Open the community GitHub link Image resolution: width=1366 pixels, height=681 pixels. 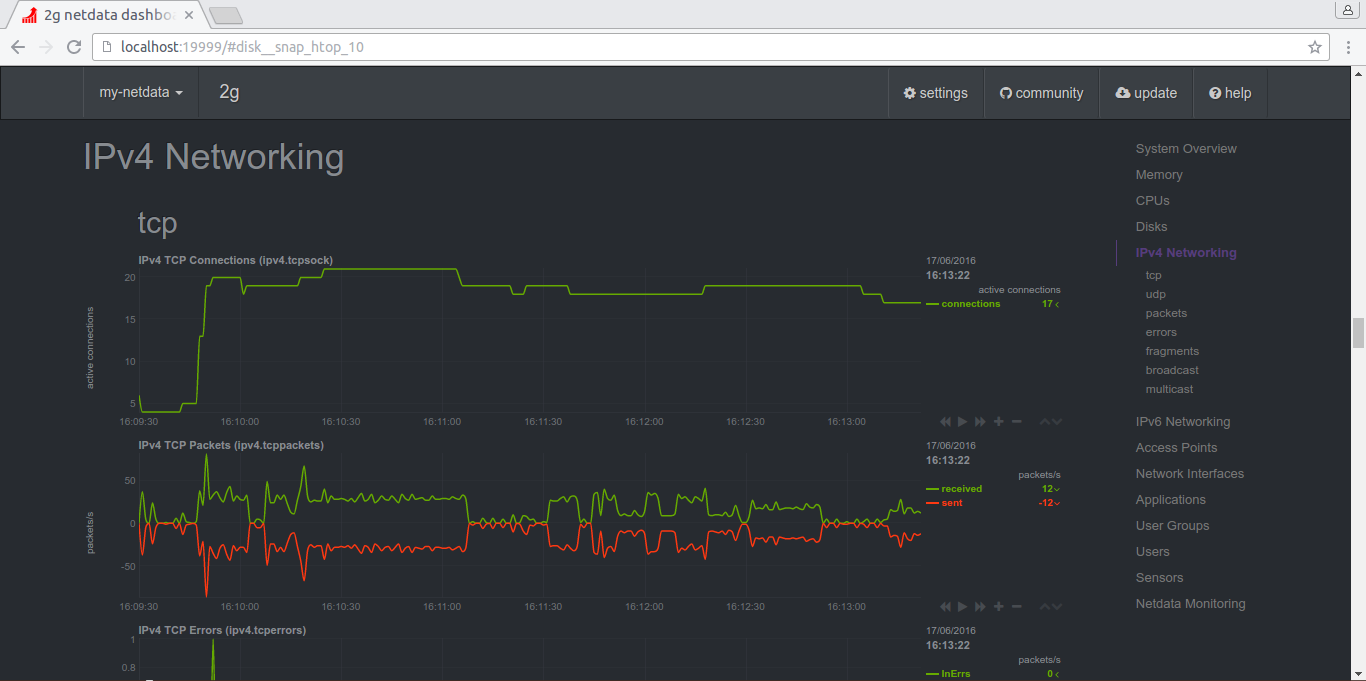[x=1042, y=93]
